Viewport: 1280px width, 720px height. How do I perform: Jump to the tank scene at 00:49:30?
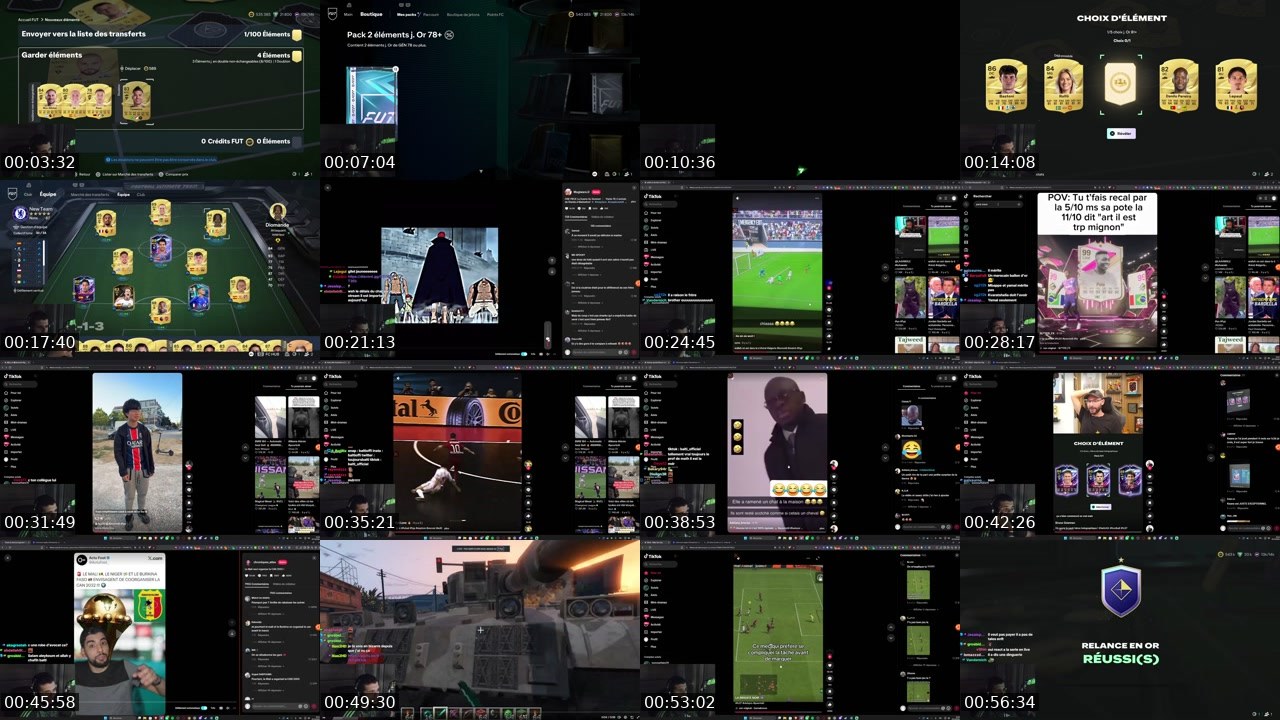tap(480, 630)
